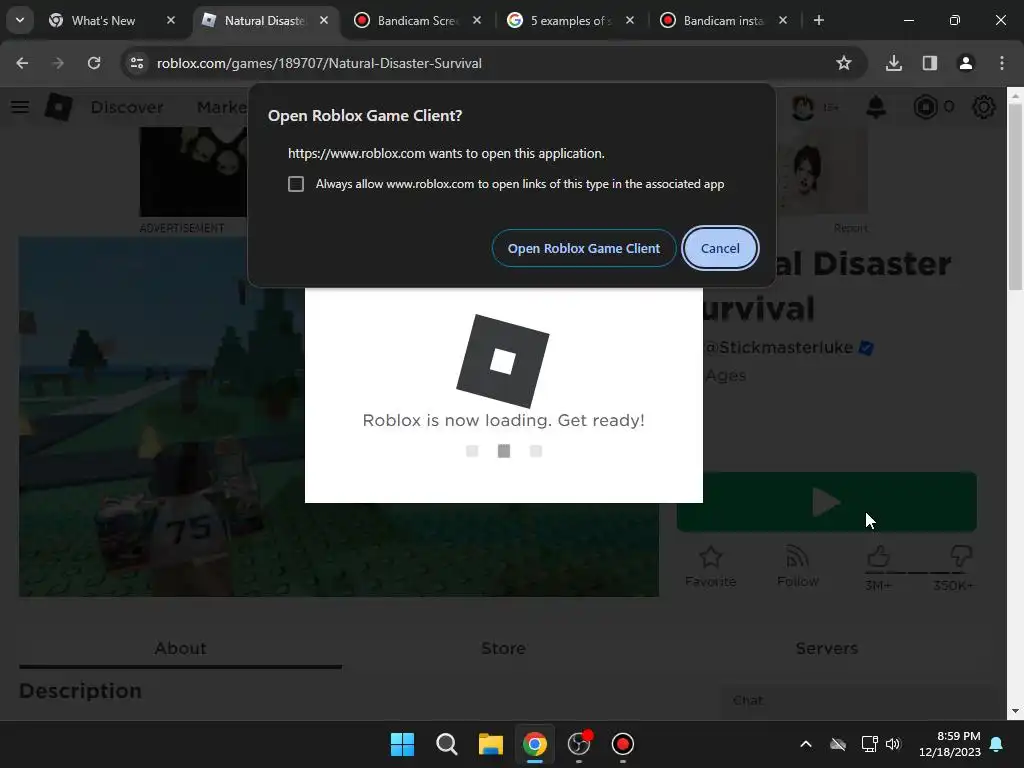This screenshot has width=1024, height=768.
Task: Like the game with thumbs up
Action: 878,557
